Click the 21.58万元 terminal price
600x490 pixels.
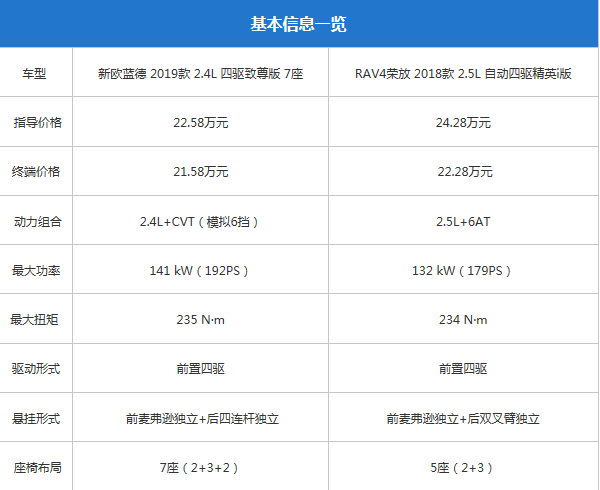pyautogui.click(x=201, y=171)
